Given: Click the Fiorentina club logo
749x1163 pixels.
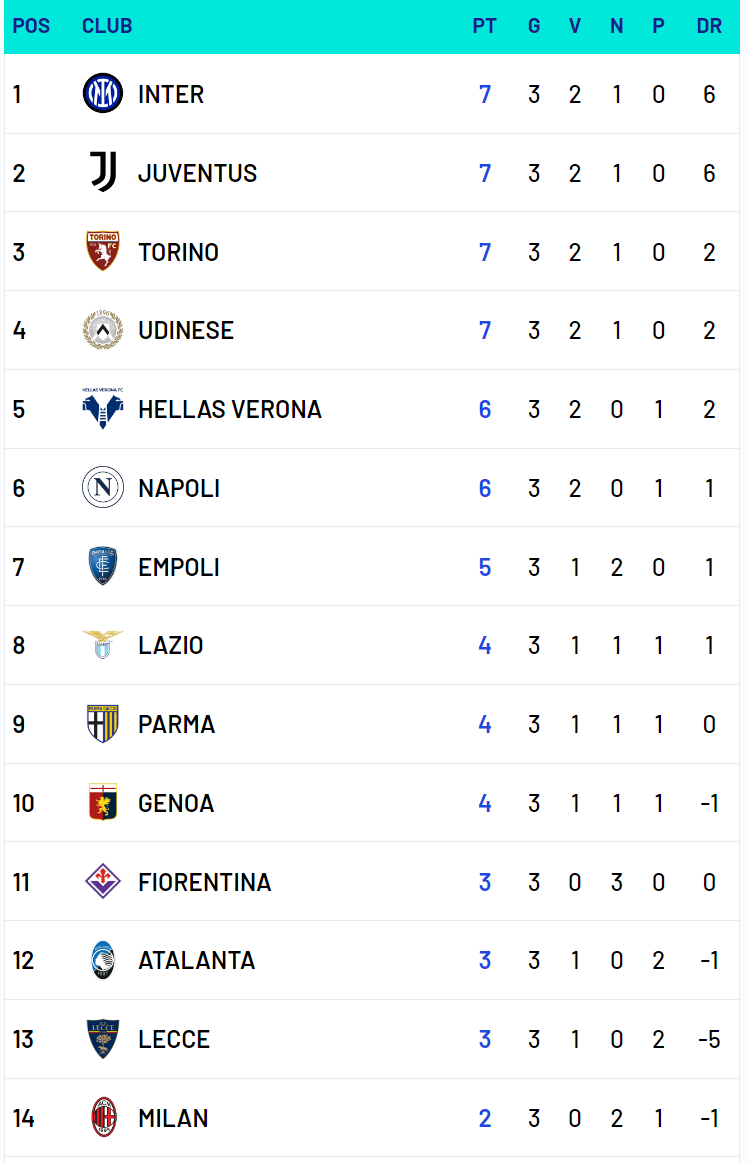Looking at the screenshot, I should (102, 881).
